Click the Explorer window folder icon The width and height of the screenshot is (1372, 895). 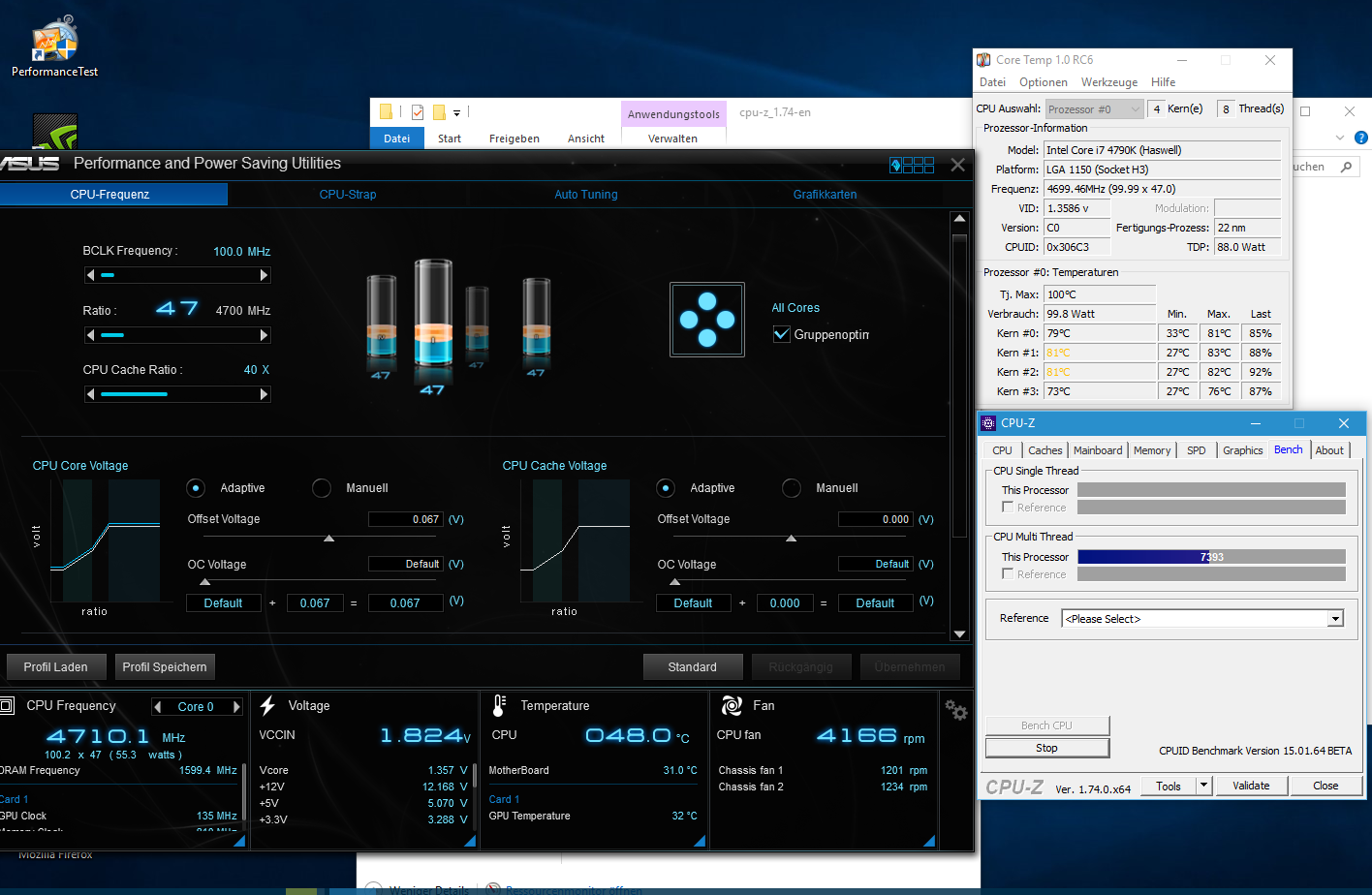coord(386,112)
